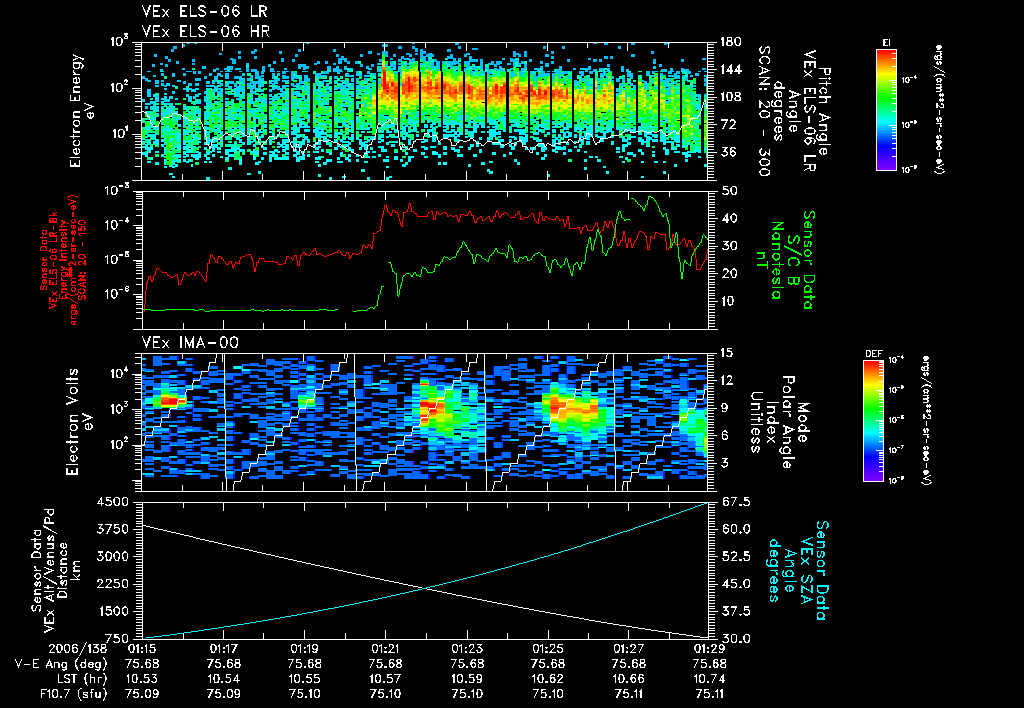The width and height of the screenshot is (1024, 708).
Task: Click the LST value 10.57
Action: (x=385, y=679)
